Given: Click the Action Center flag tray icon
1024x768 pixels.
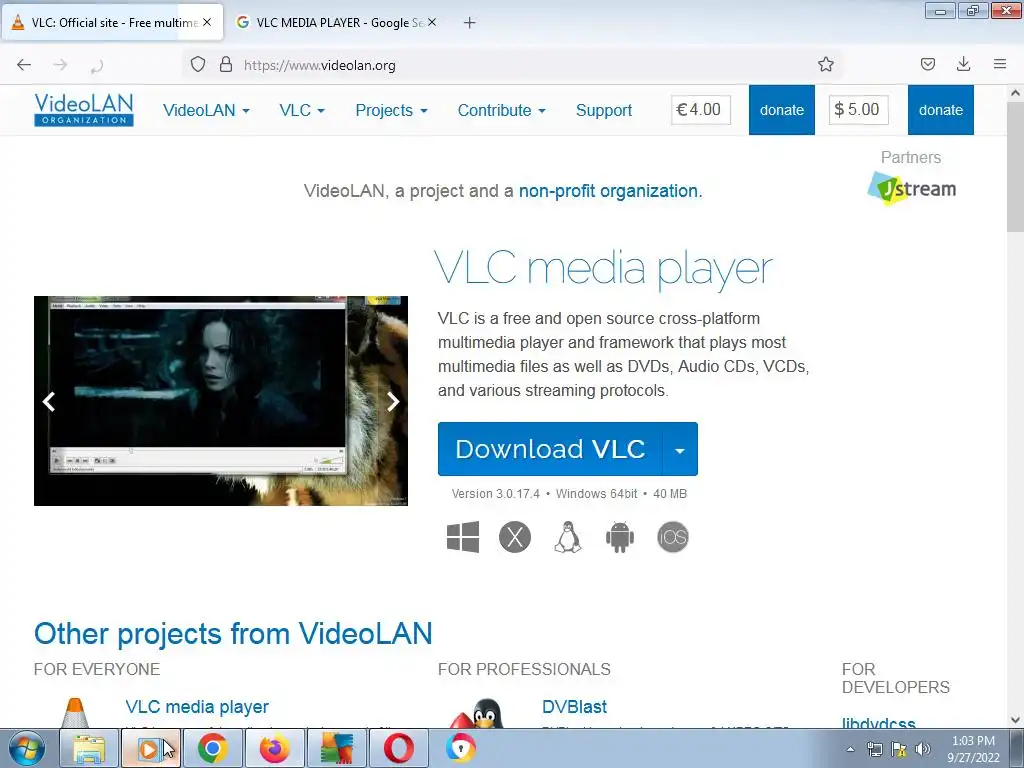Looking at the screenshot, I should pos(899,749).
